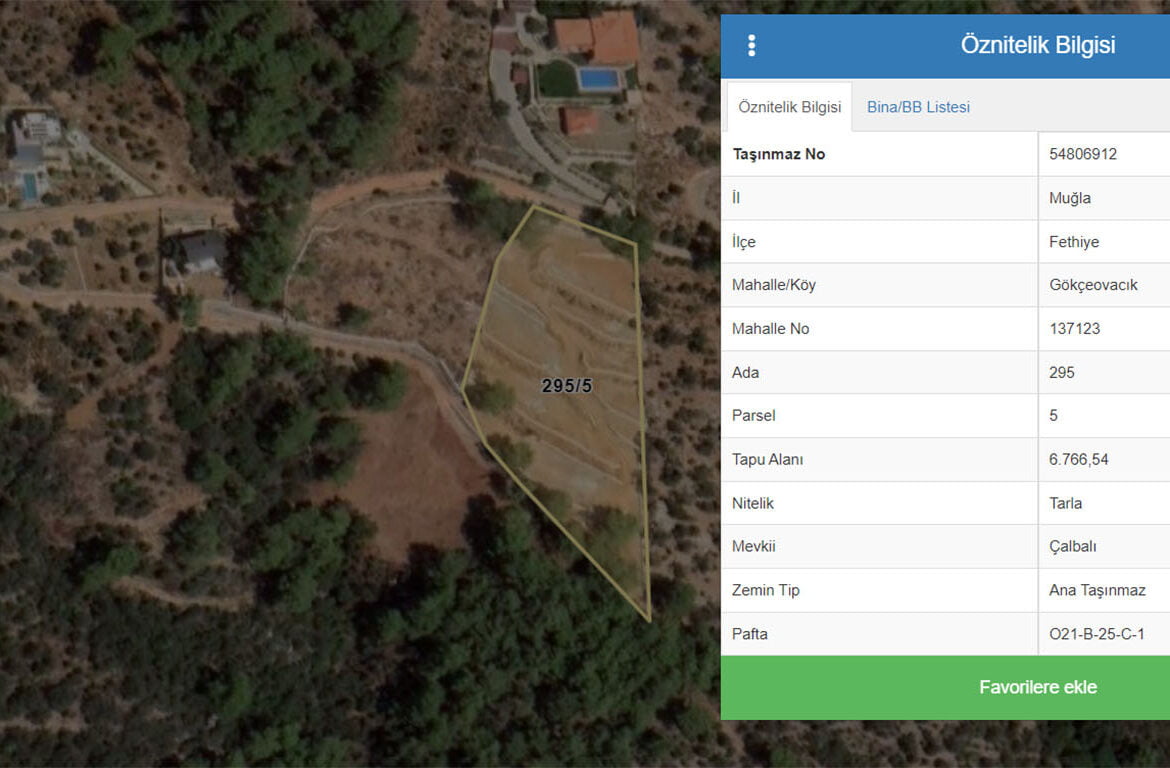Select the Öznitelik Bilgisi tab

789,107
